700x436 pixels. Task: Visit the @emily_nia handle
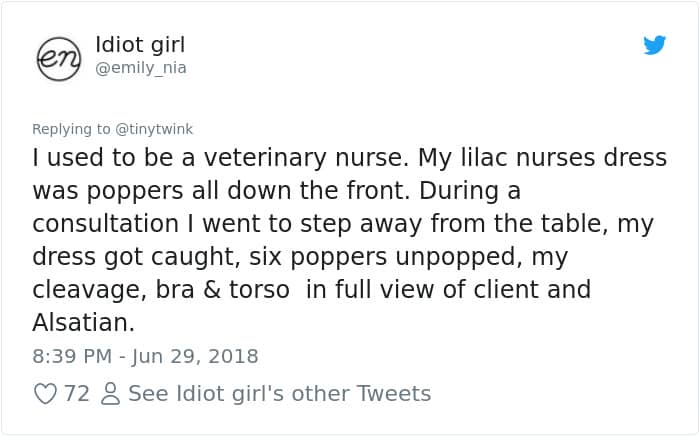click(140, 68)
